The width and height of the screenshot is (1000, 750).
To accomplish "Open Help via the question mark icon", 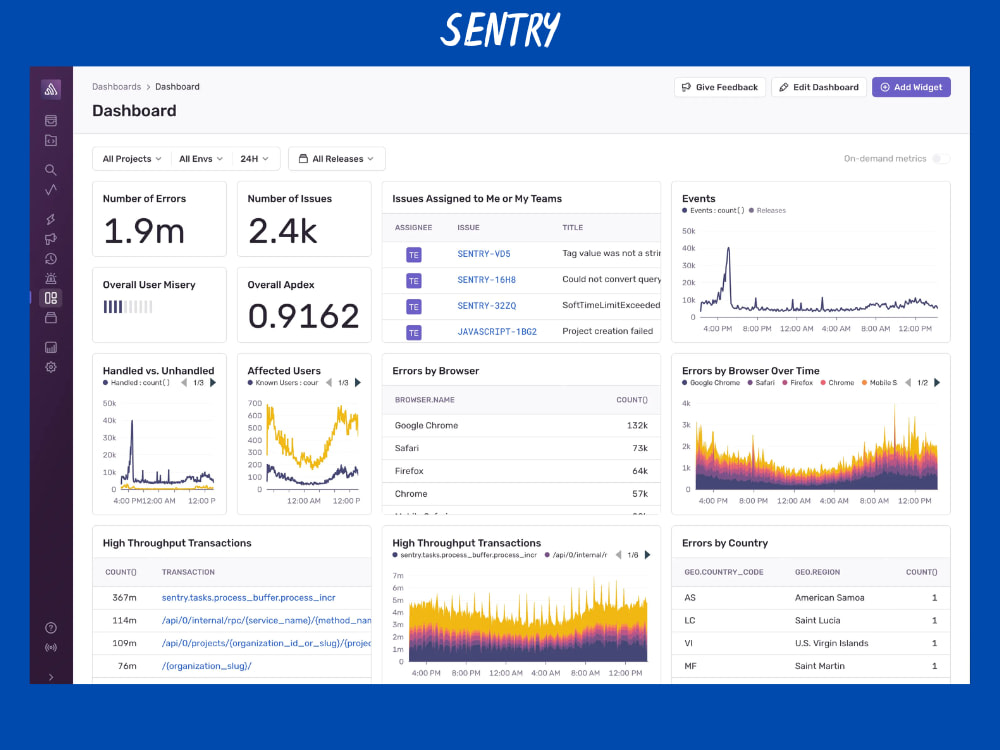I will pos(51,628).
